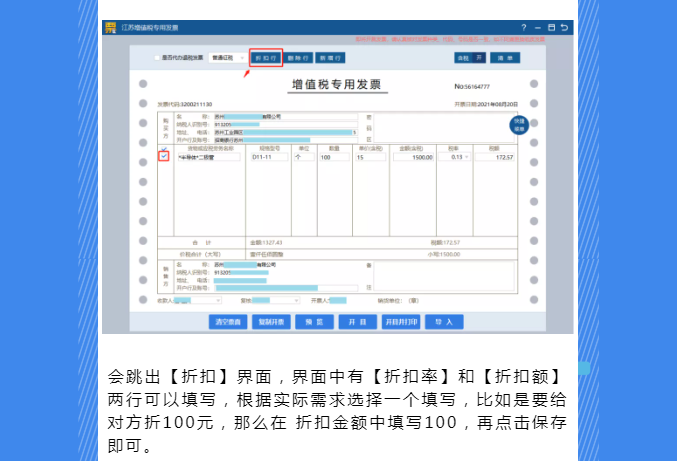Click the 删除行 delete row button

click(x=298, y=58)
